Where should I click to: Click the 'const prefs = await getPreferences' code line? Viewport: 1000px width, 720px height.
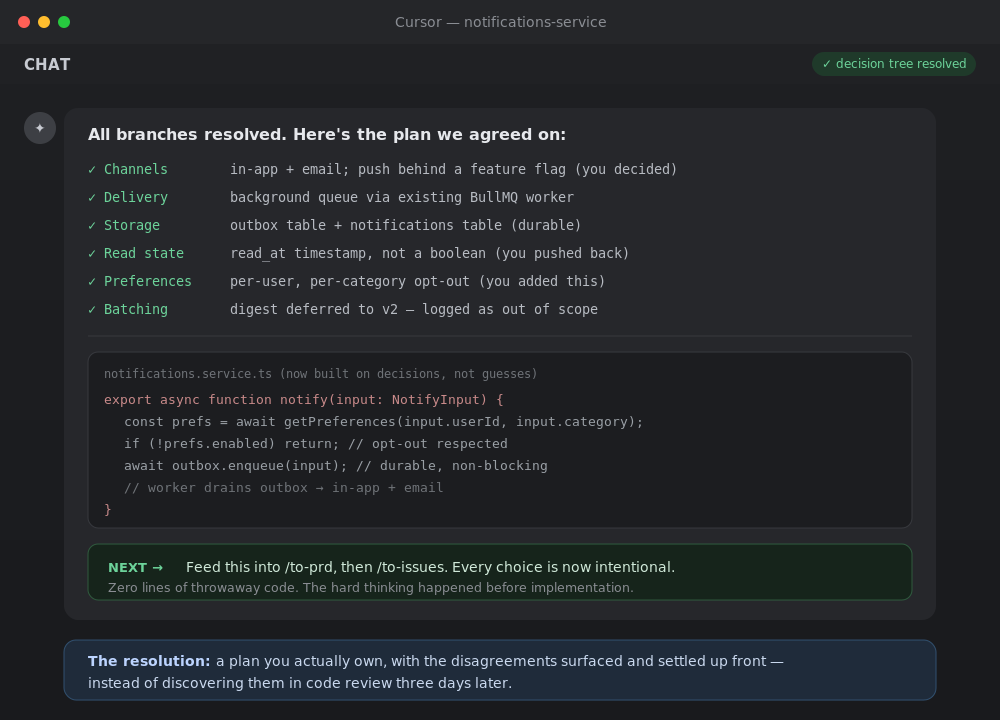click(384, 422)
